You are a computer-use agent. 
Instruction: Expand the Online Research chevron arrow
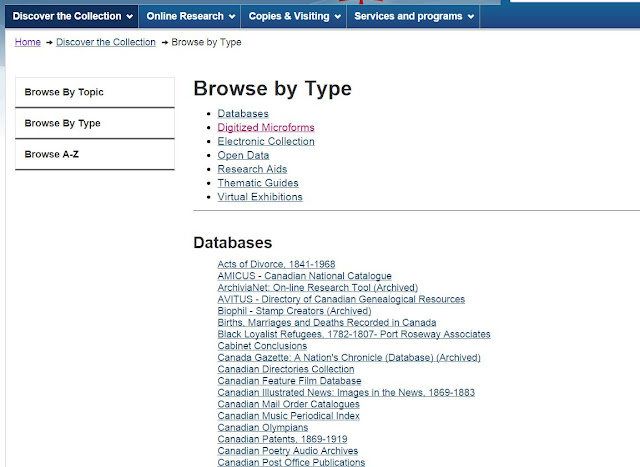pos(232,17)
